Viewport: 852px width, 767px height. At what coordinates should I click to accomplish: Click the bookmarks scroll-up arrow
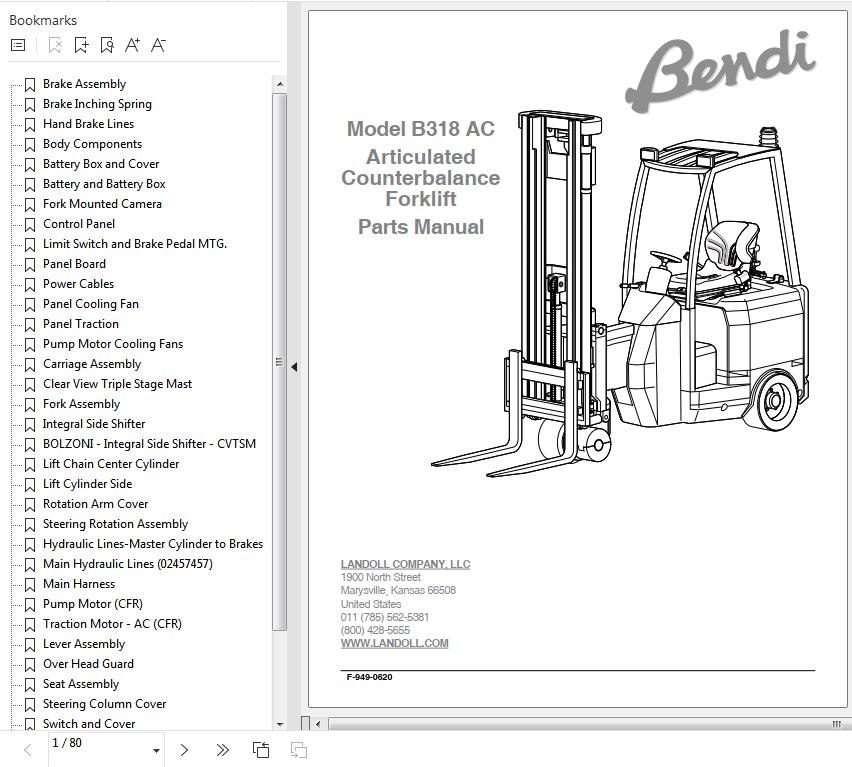point(280,84)
